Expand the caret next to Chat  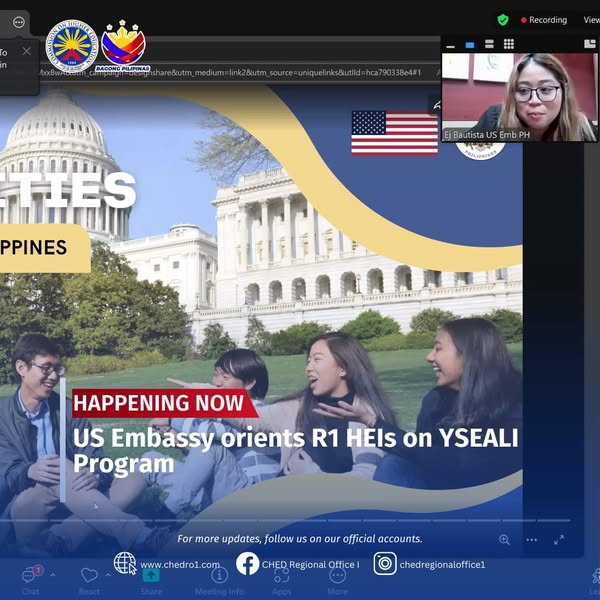click(53, 575)
